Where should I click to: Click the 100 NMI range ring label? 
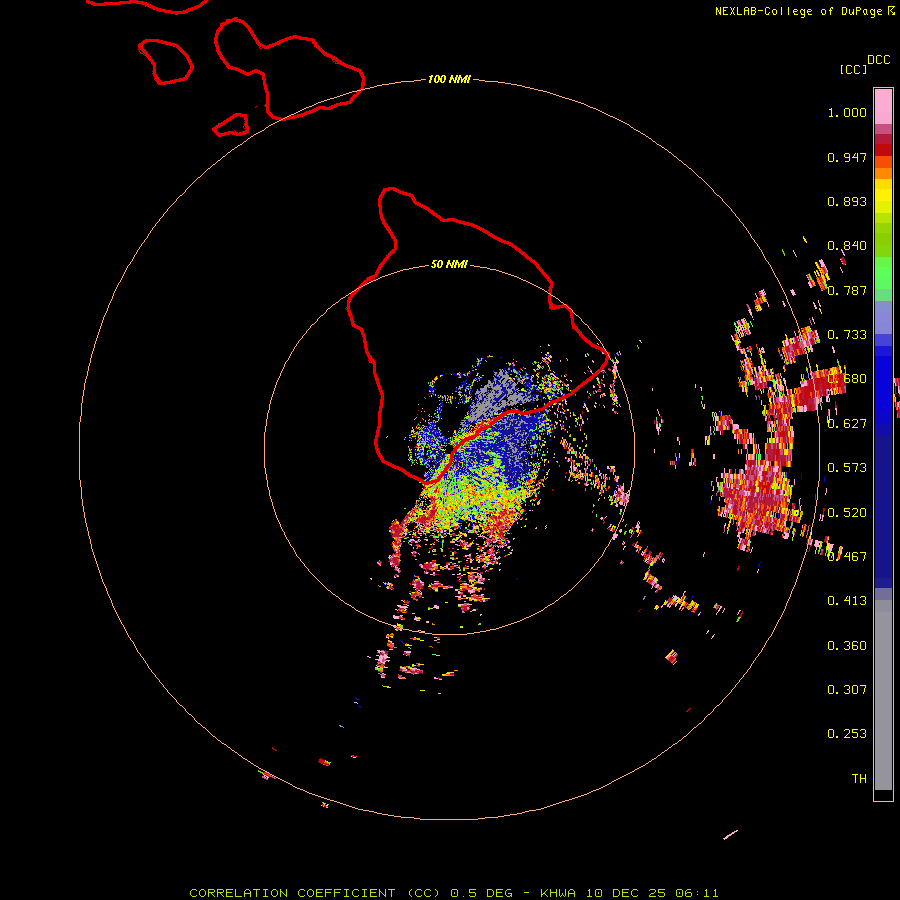(449, 79)
